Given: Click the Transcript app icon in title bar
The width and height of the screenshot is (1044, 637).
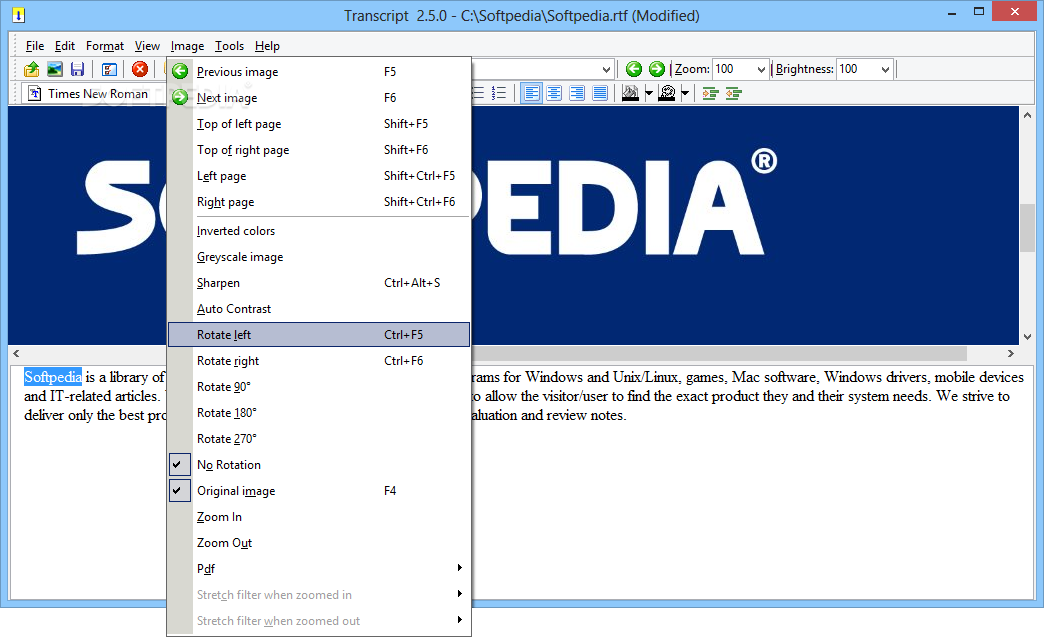Looking at the screenshot, I should tap(18, 15).
